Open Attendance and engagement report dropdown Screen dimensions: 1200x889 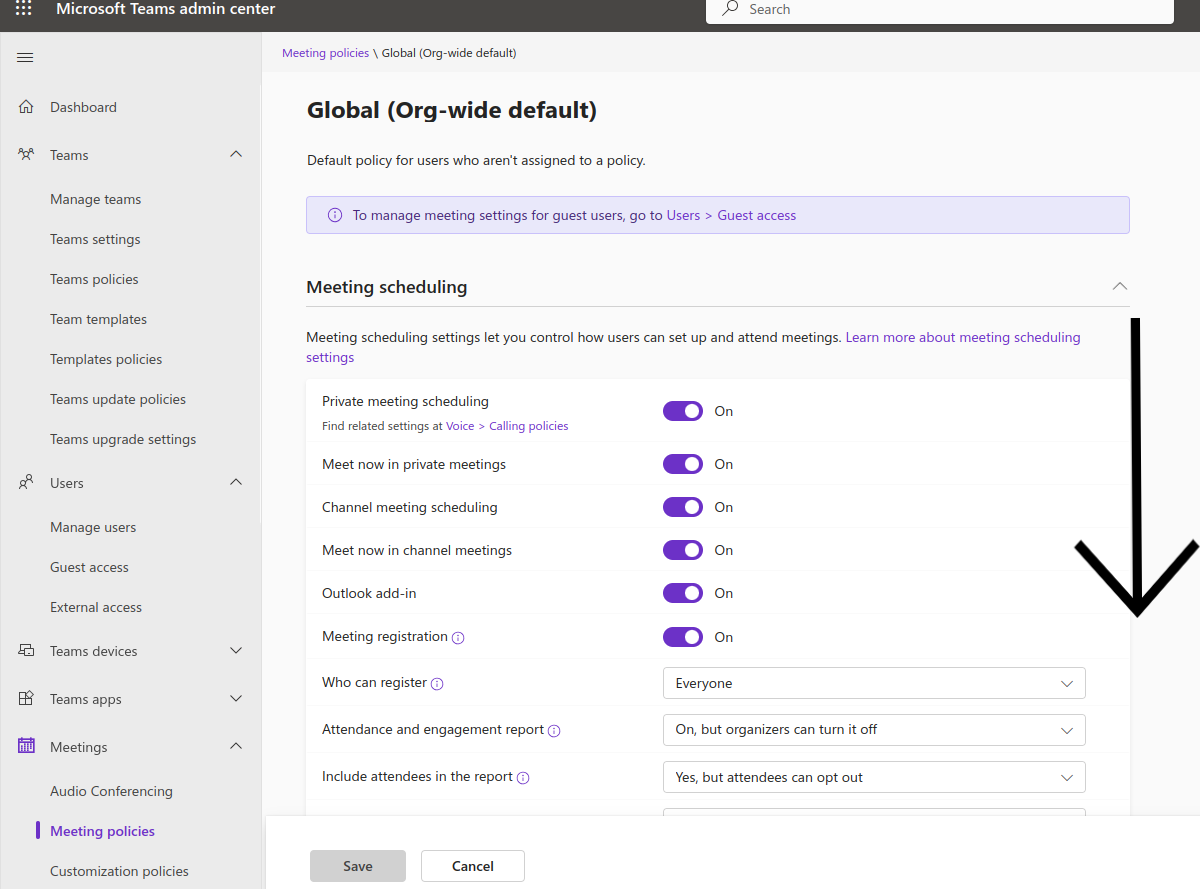[874, 729]
